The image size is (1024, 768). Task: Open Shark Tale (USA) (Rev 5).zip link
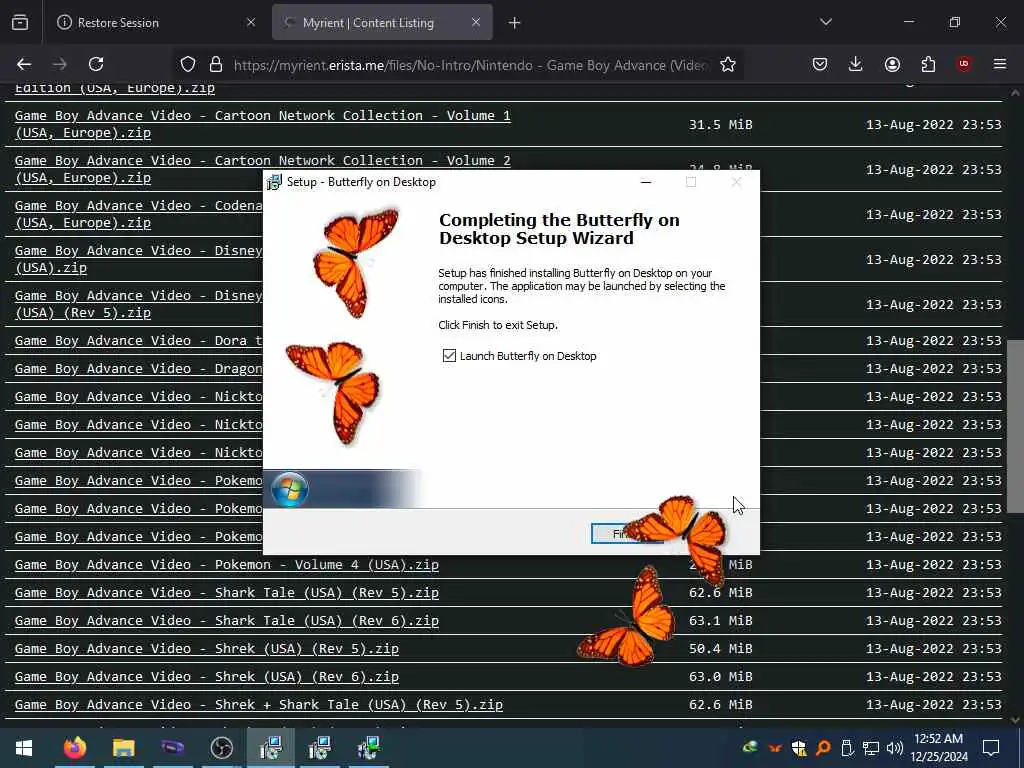(227, 593)
